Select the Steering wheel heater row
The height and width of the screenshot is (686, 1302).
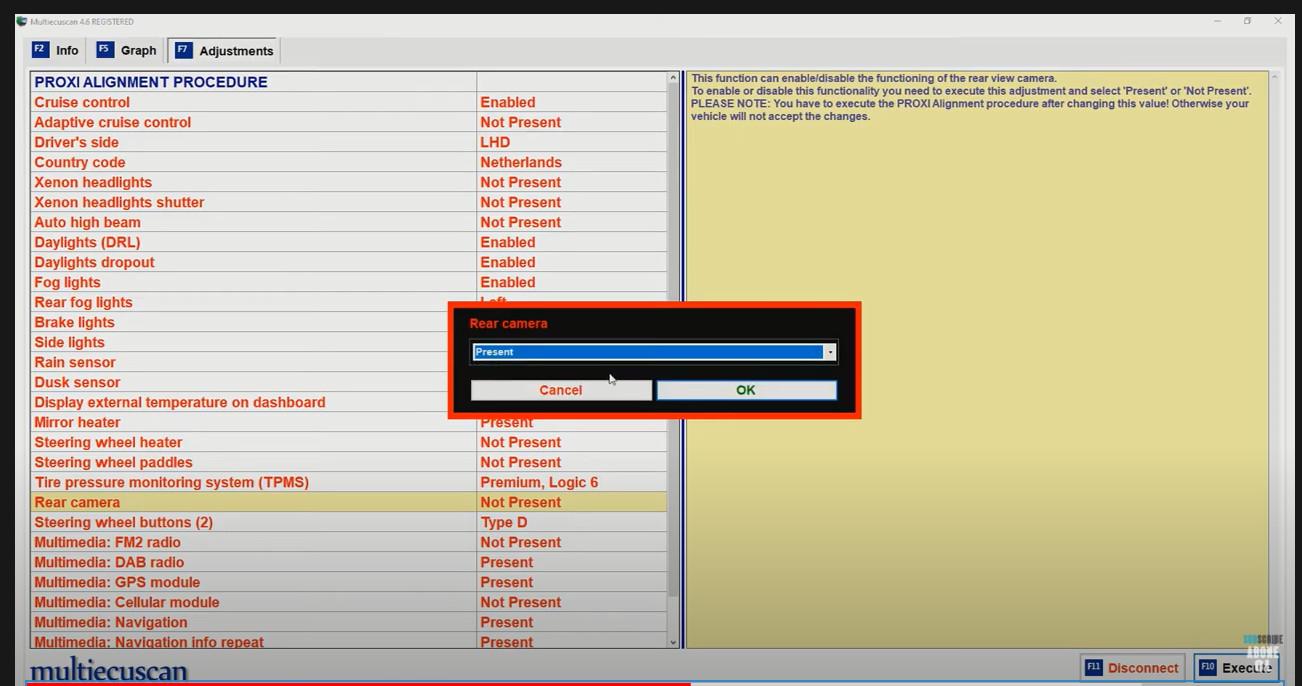[x=349, y=442]
